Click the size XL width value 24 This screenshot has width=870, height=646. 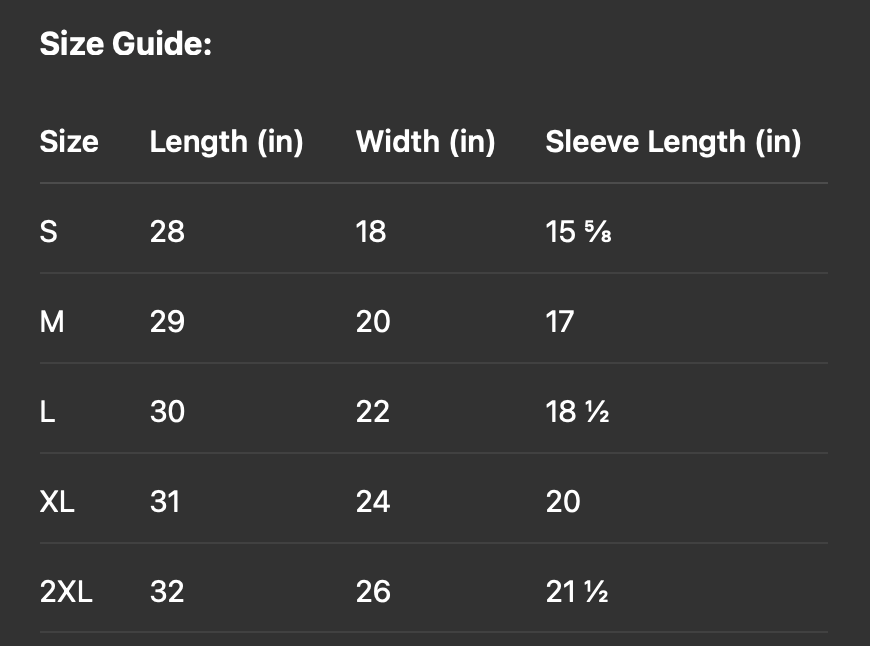coord(373,501)
